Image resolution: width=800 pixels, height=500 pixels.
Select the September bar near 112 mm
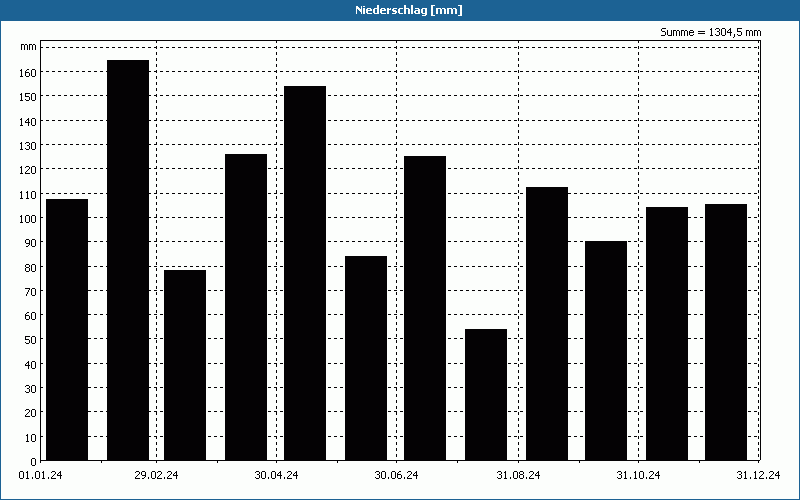point(547,324)
